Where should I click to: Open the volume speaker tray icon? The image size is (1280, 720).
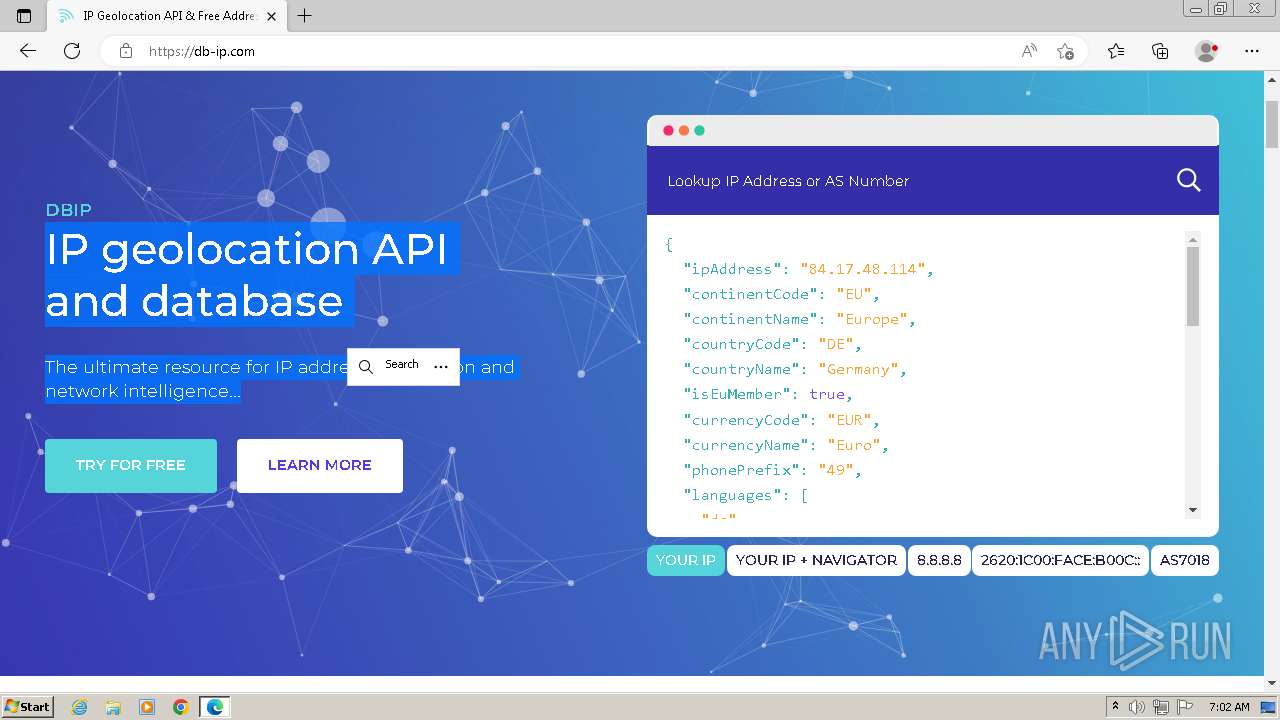1137,707
